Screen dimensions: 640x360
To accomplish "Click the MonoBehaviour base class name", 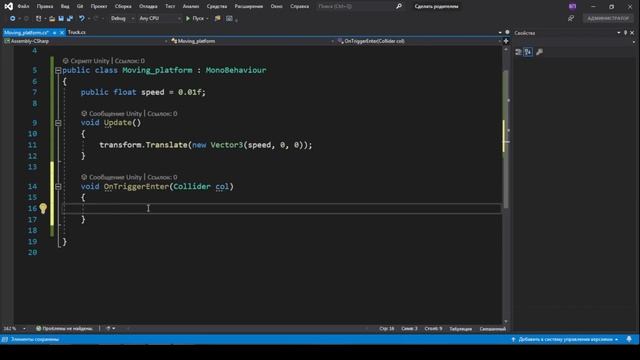I will [x=236, y=70].
